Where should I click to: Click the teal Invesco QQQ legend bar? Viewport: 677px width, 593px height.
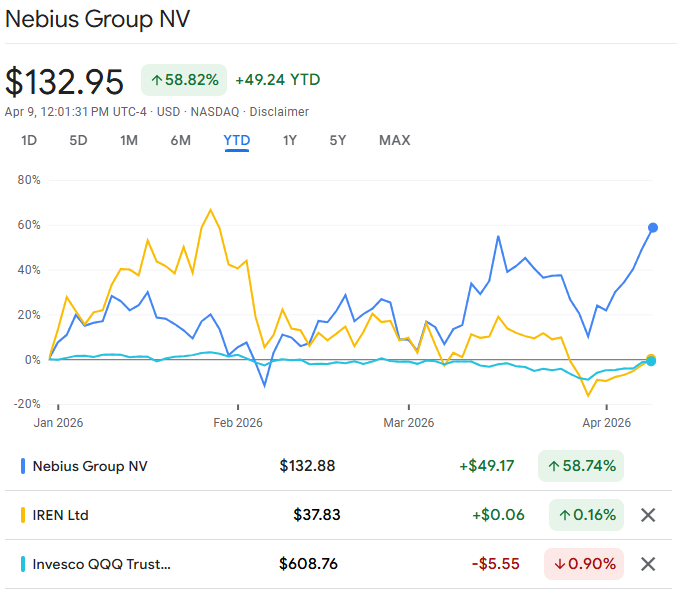(23, 564)
